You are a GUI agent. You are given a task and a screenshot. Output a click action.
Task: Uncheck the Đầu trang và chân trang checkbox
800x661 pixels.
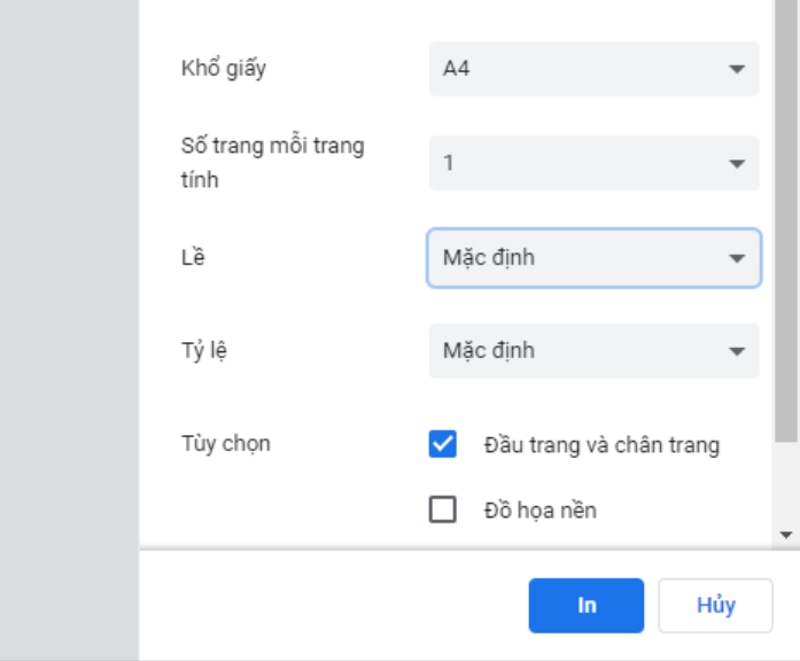(442, 444)
